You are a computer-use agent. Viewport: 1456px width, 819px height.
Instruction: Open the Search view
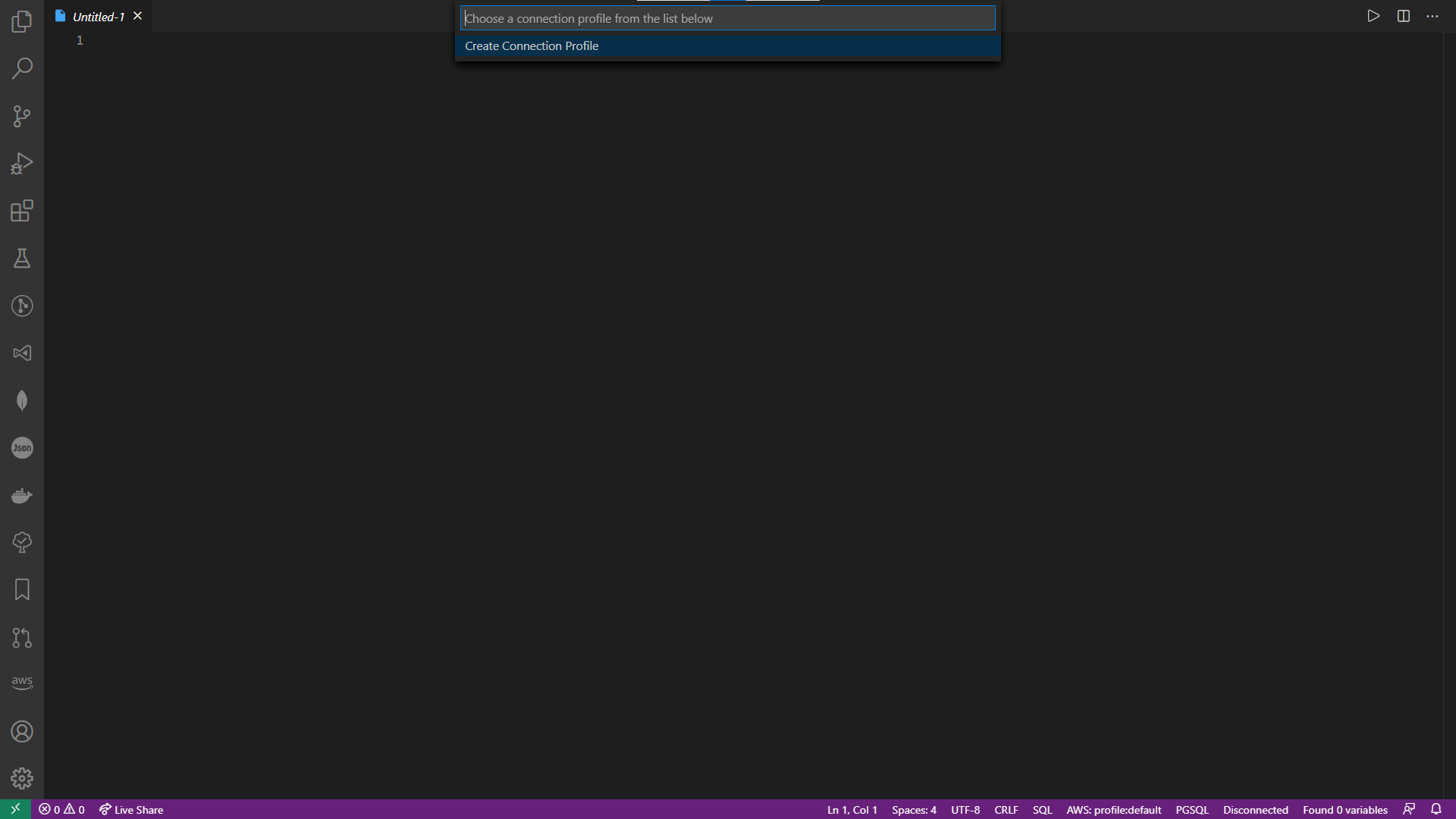22,68
